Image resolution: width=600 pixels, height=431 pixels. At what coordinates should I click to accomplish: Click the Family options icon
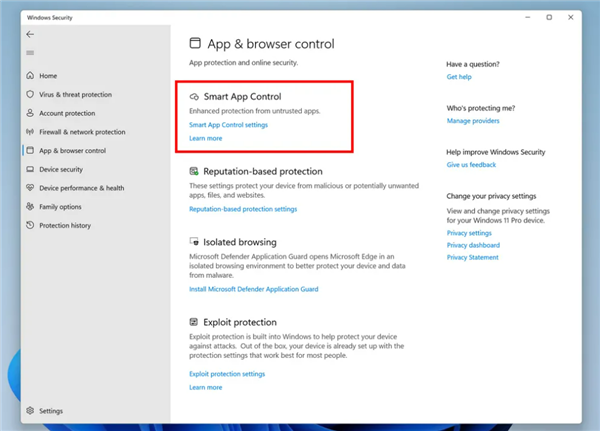(x=30, y=207)
